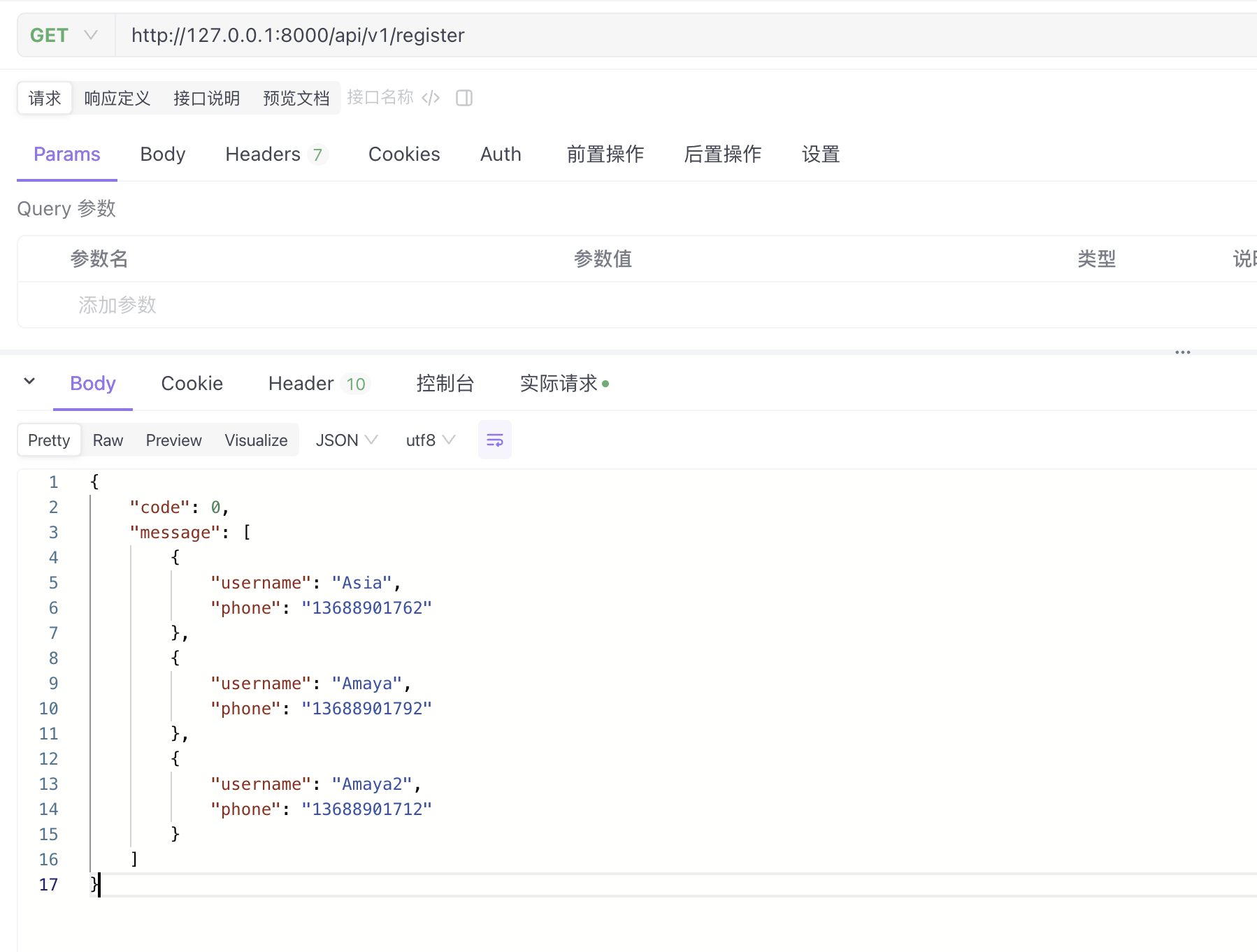Switch to the request Body tab

162,154
